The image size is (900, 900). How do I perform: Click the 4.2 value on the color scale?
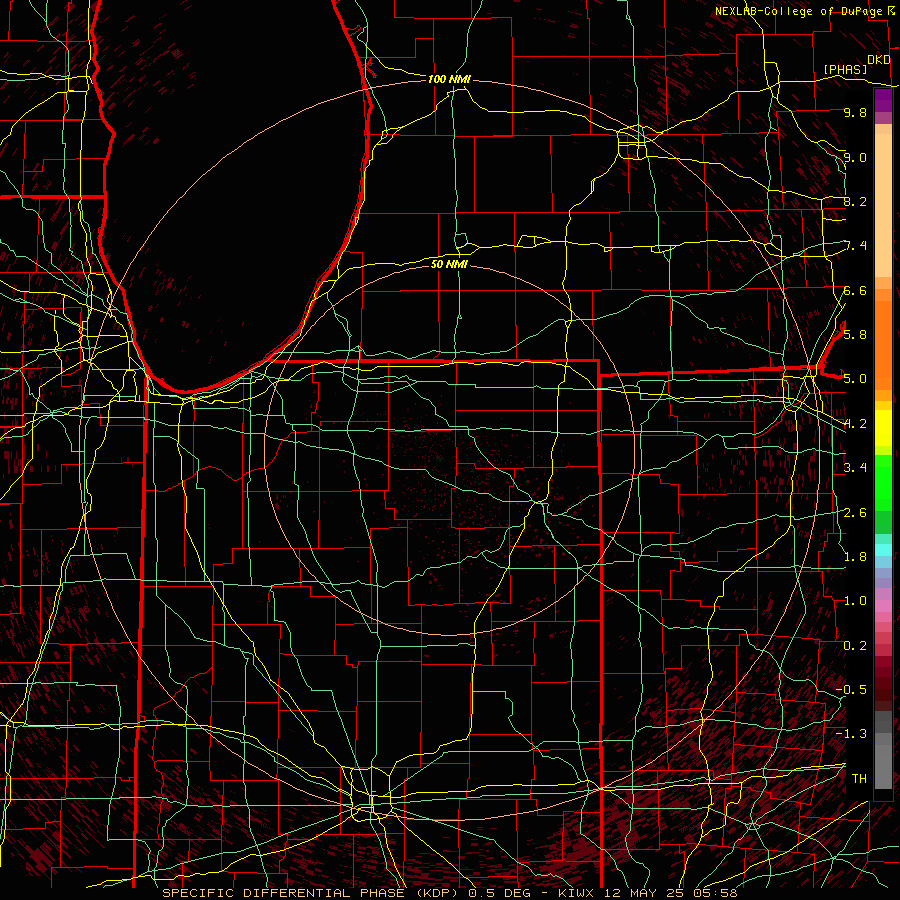click(855, 424)
